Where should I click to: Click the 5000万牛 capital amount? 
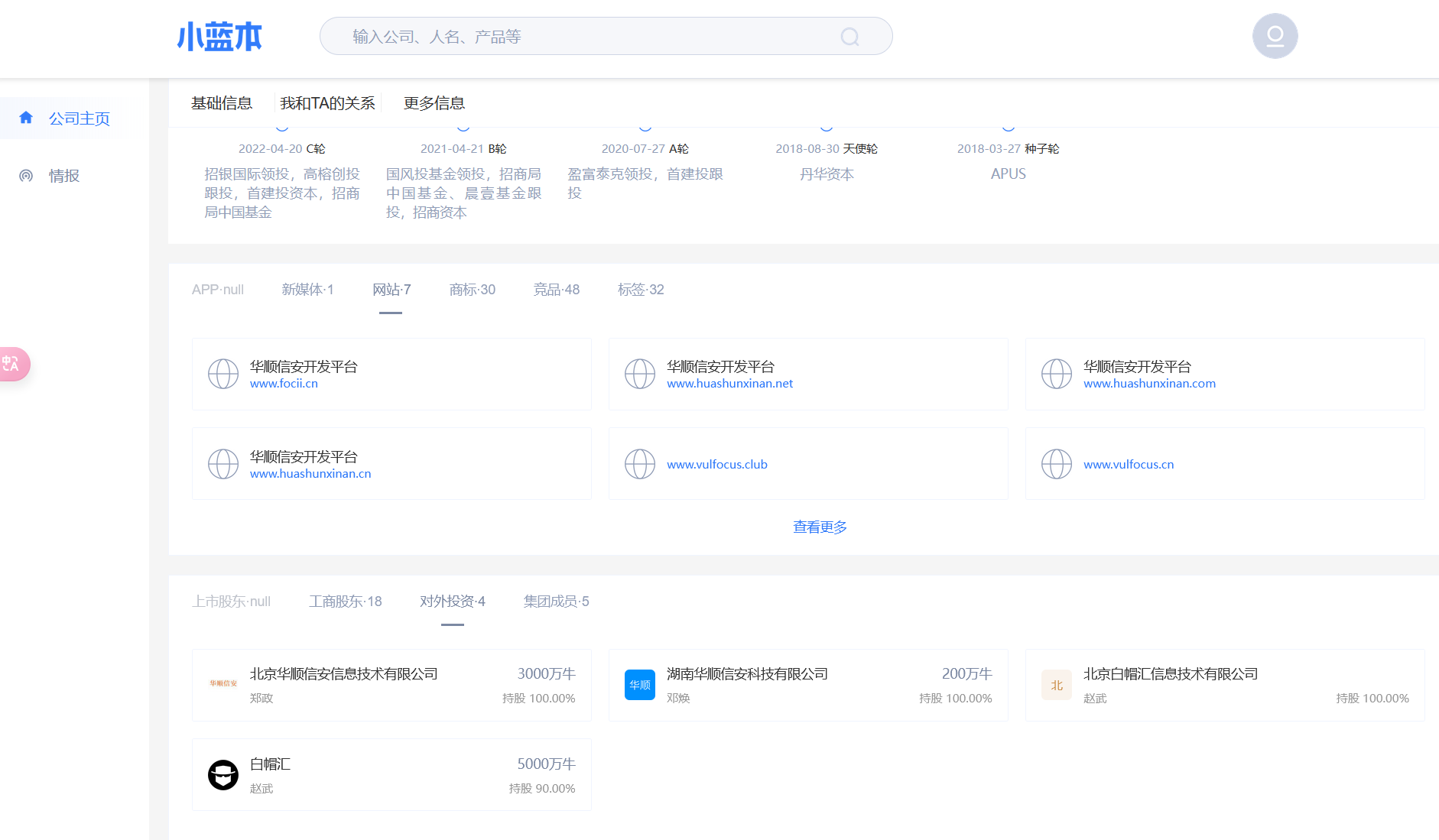pos(546,764)
